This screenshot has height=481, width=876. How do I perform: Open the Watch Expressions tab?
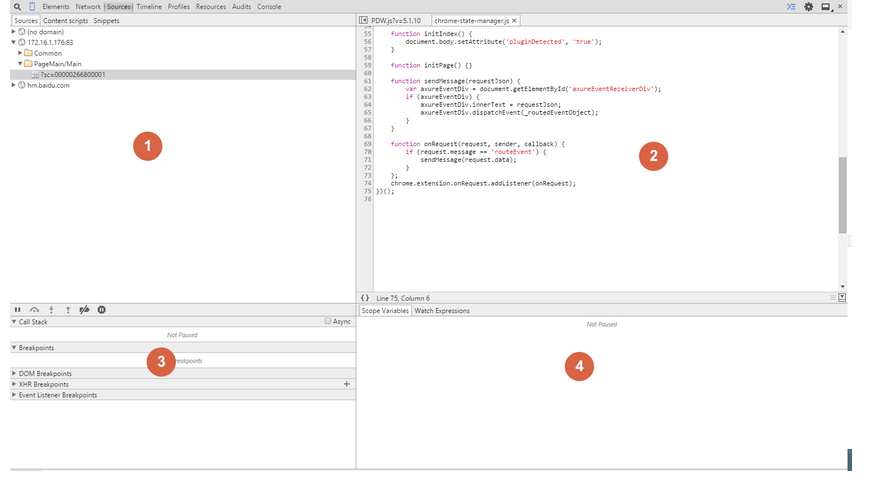point(442,311)
